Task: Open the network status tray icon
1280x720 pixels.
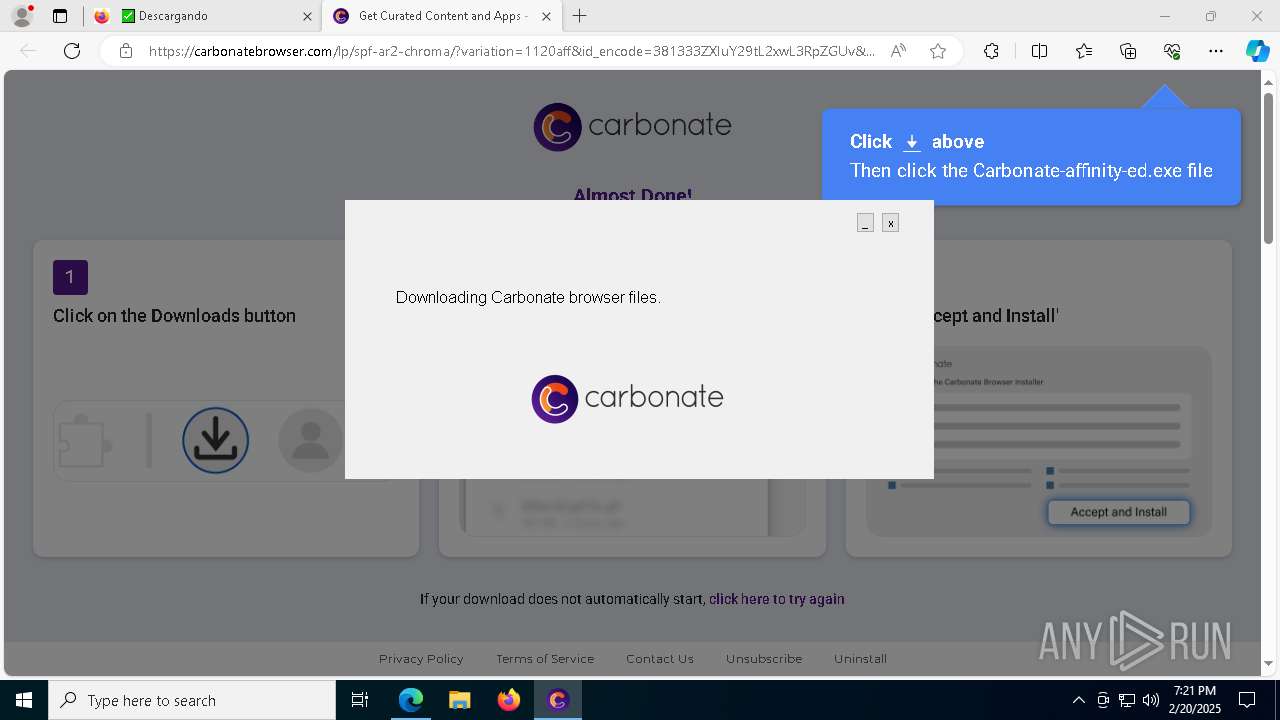Action: pos(1127,700)
